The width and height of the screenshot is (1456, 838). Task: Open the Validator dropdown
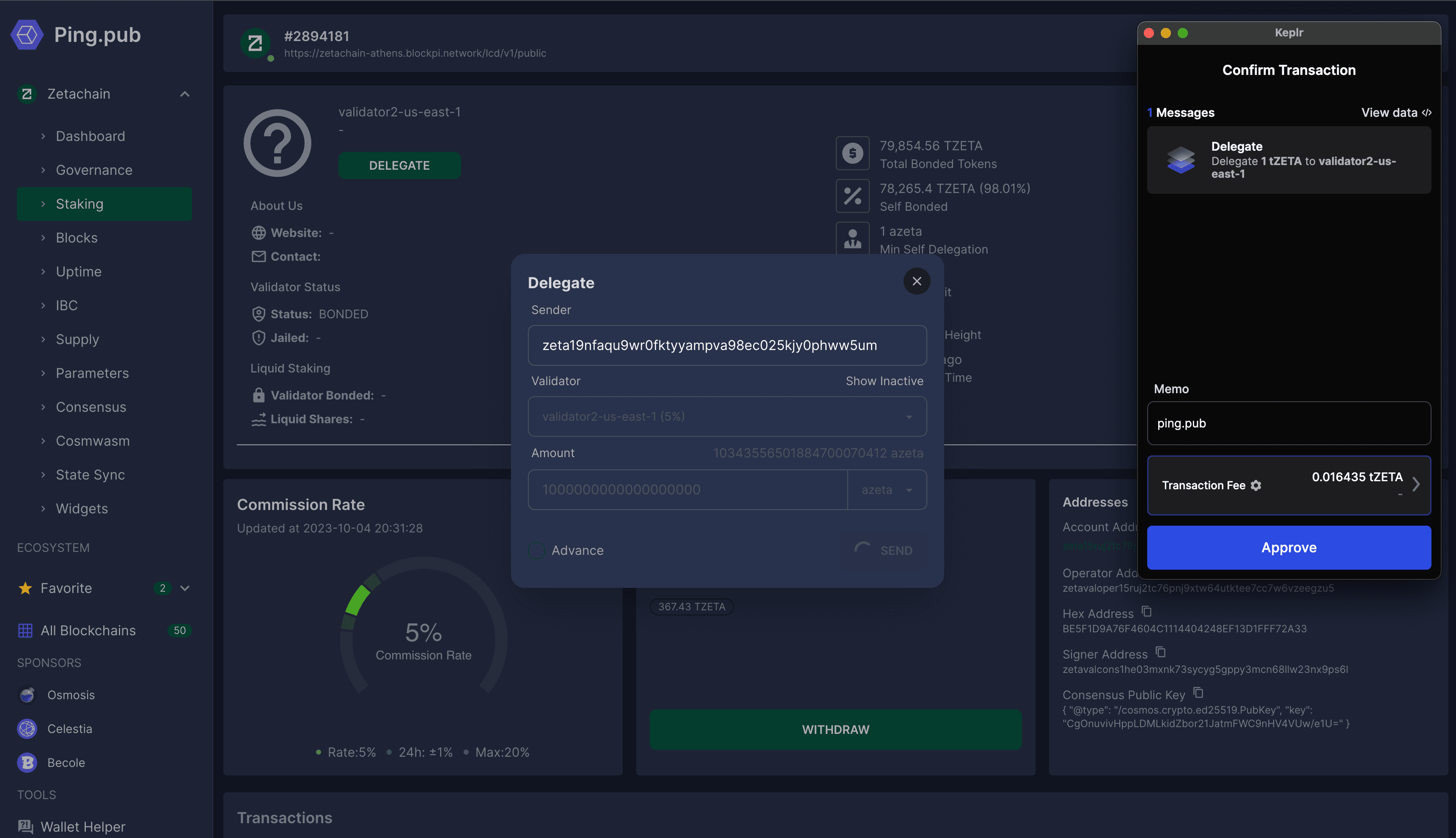coord(727,416)
